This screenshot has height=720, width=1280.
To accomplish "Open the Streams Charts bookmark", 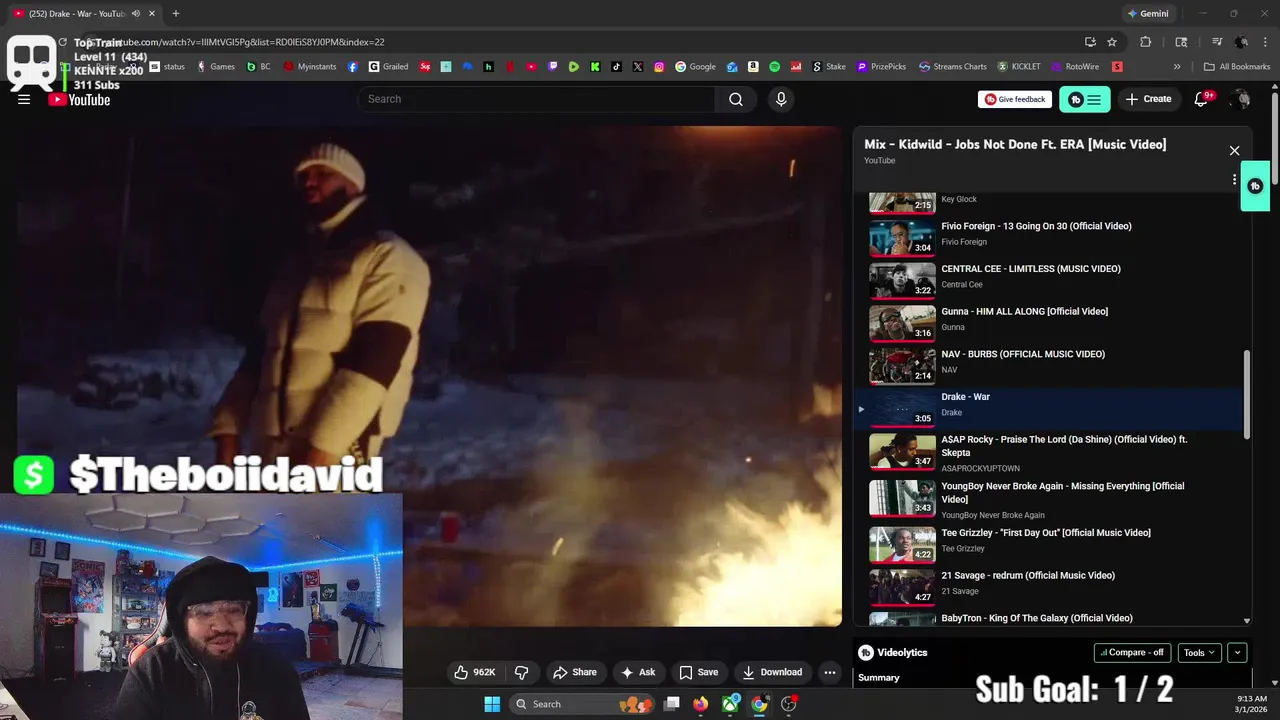I will coord(952,67).
